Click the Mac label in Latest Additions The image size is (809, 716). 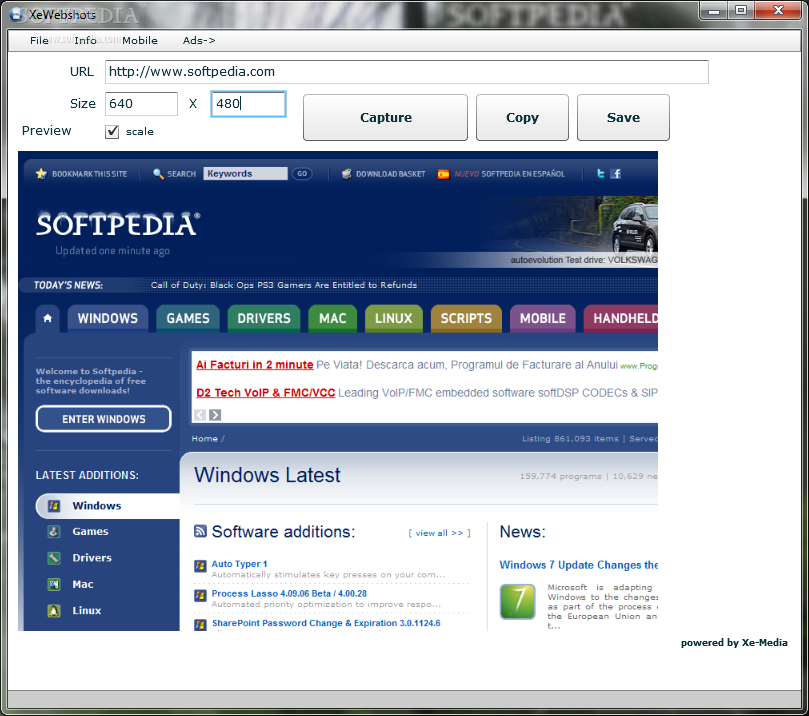[83, 584]
